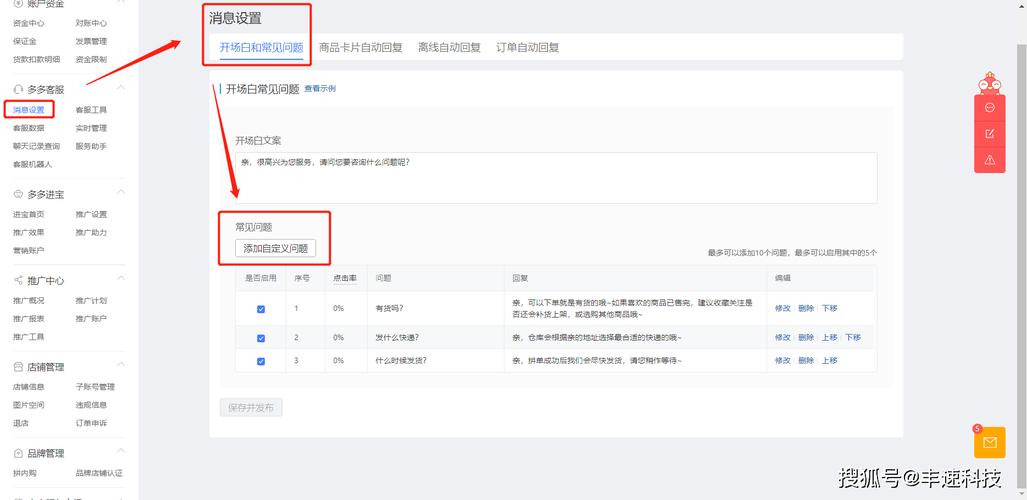
Task: Open 进宝首页 in sidebar
Action: click(x=29, y=214)
